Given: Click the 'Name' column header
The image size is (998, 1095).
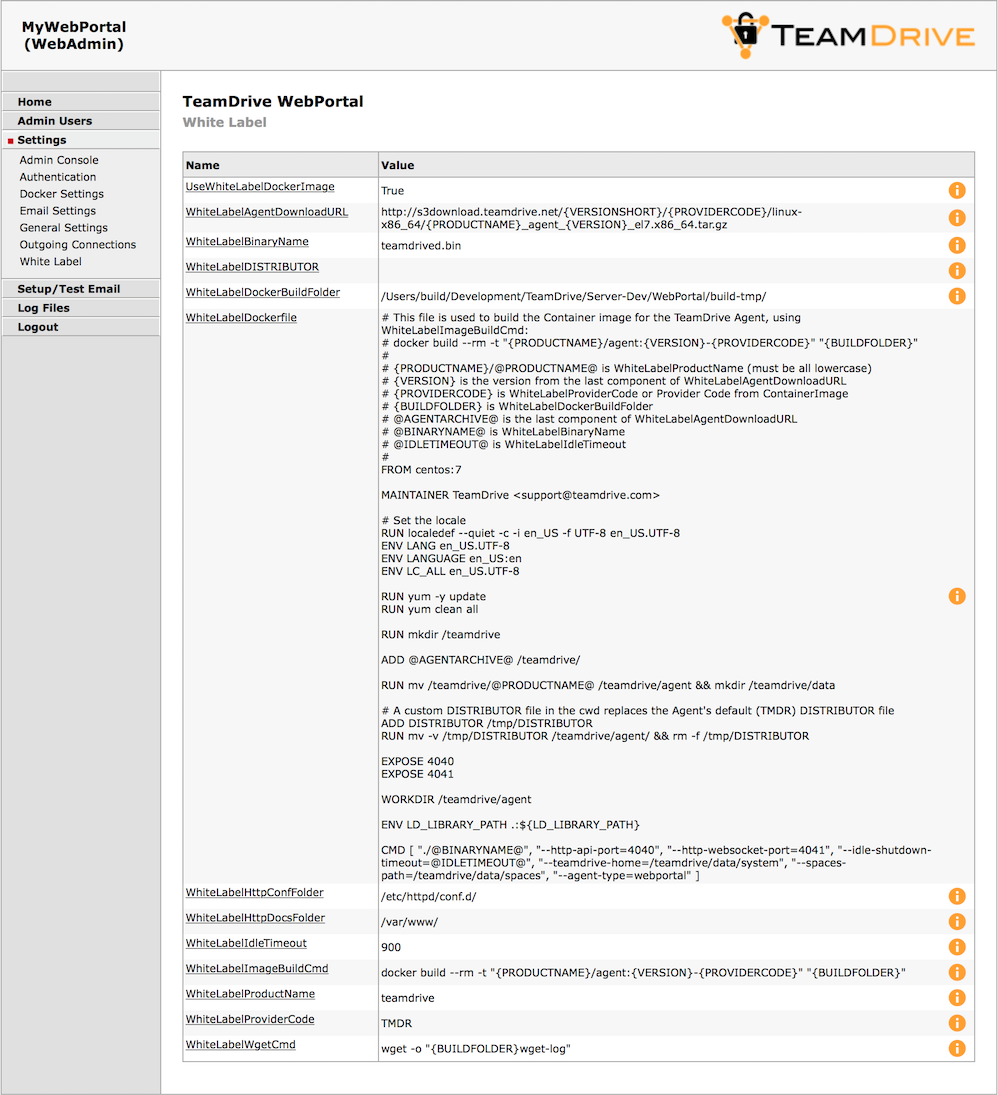Looking at the screenshot, I should 203,166.
